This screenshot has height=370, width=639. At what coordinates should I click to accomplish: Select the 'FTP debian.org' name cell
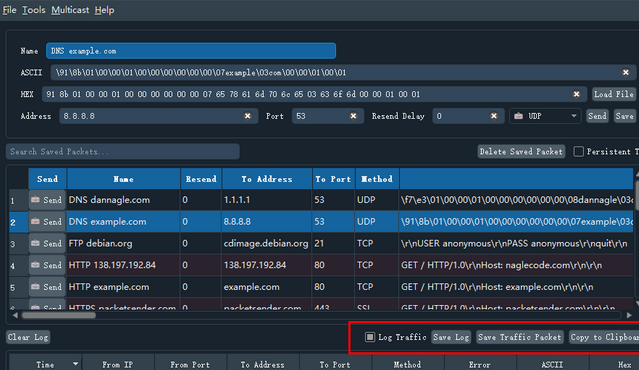(123, 243)
